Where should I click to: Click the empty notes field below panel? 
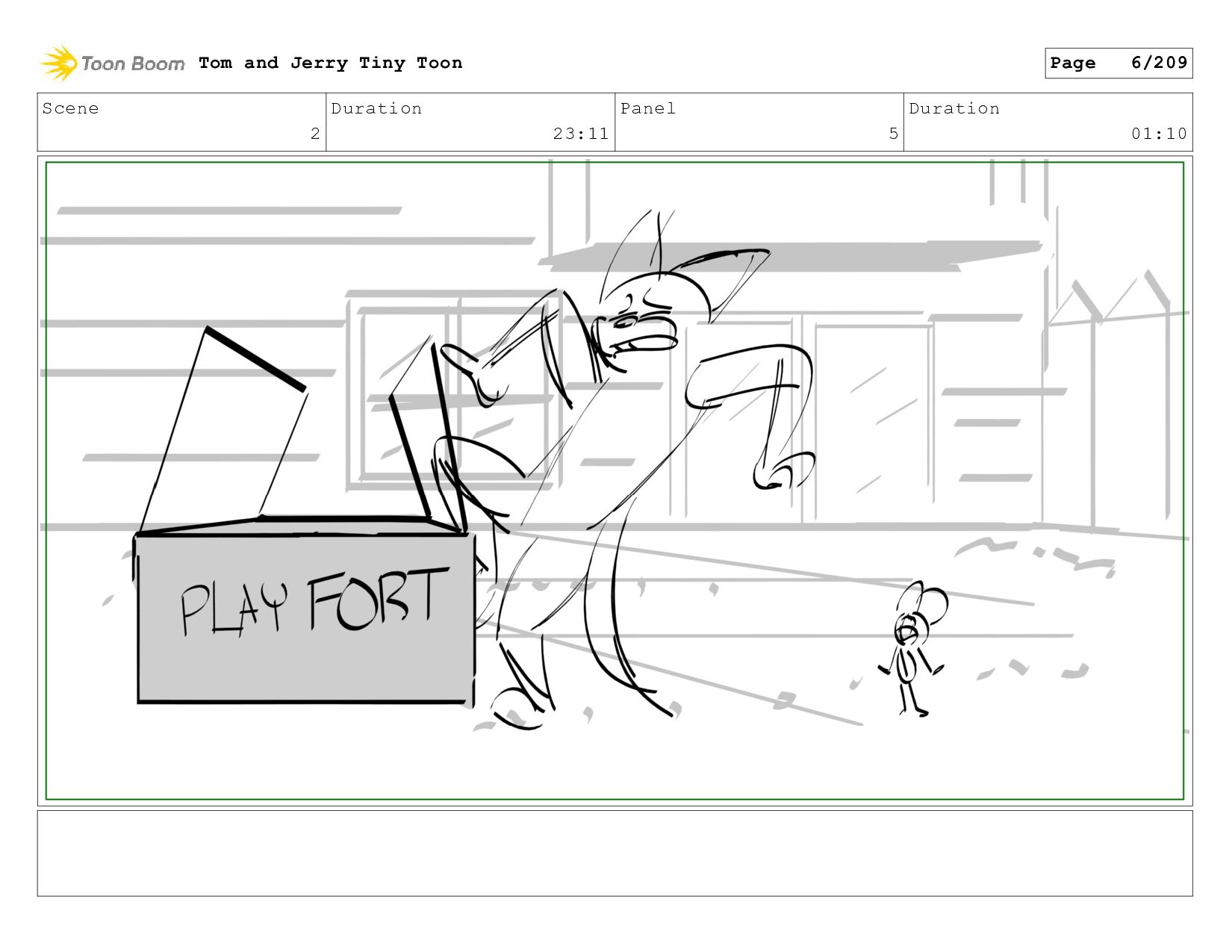615,853
